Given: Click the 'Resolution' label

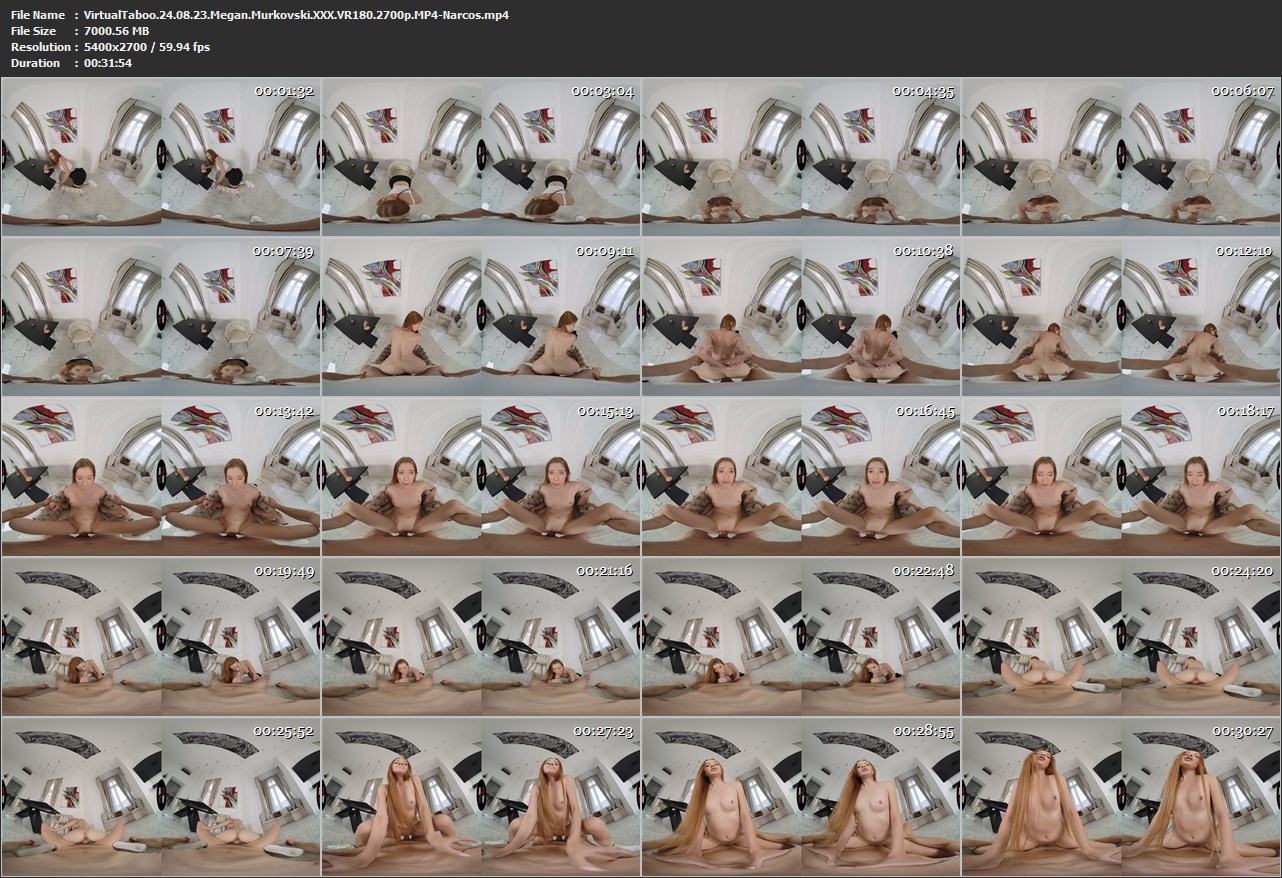Looking at the screenshot, I should (40, 47).
